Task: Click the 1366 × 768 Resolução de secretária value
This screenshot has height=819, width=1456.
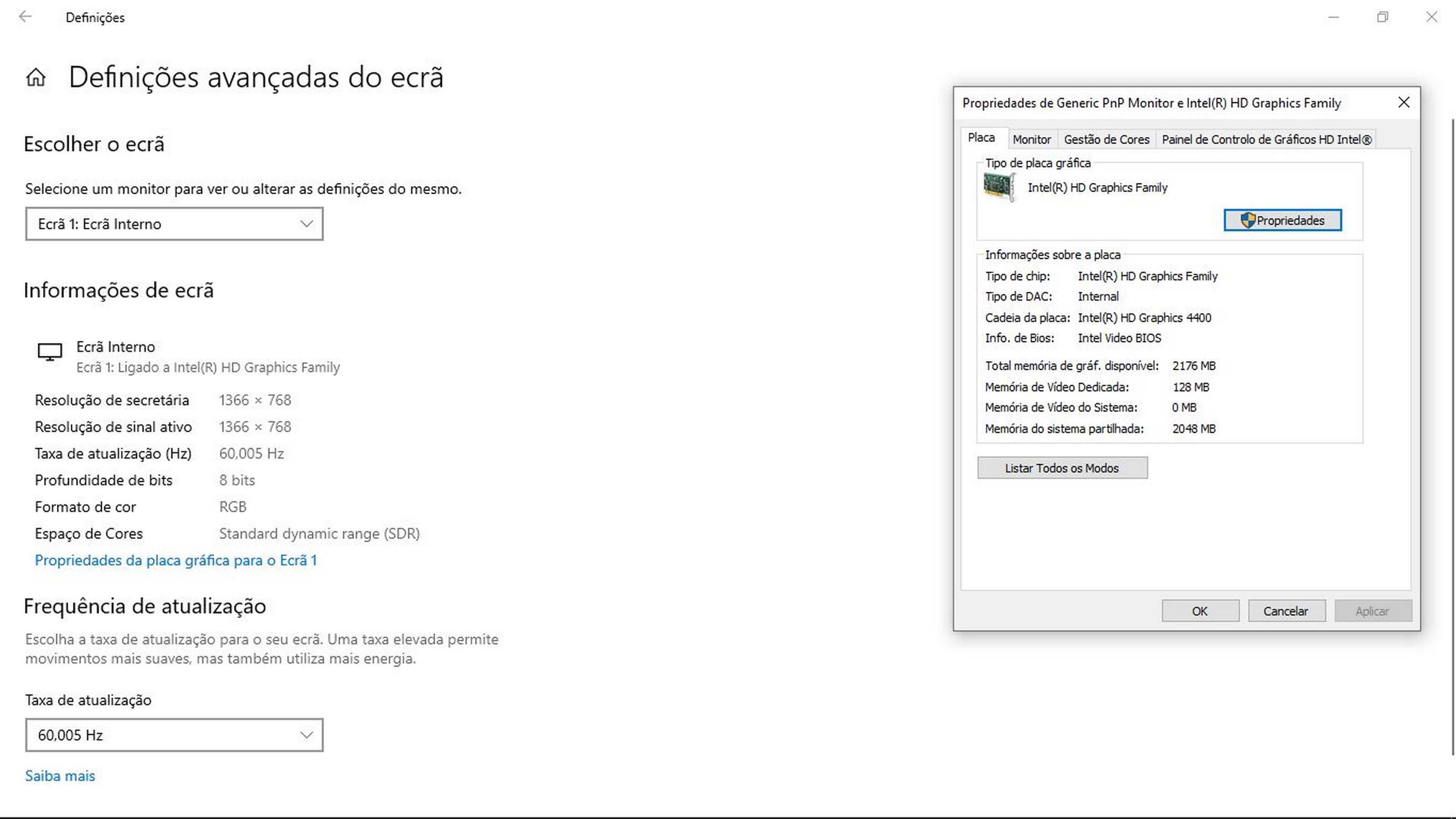Action: point(255,400)
